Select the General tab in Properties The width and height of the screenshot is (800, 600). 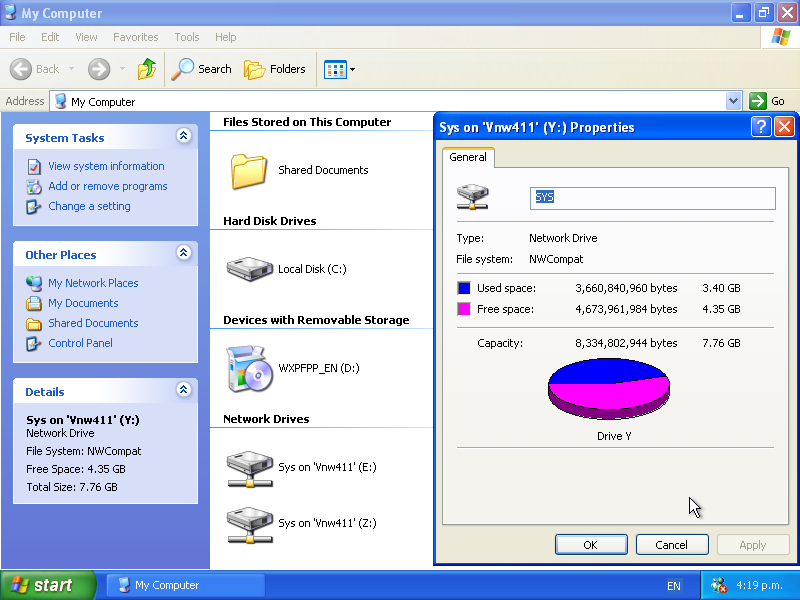click(468, 157)
